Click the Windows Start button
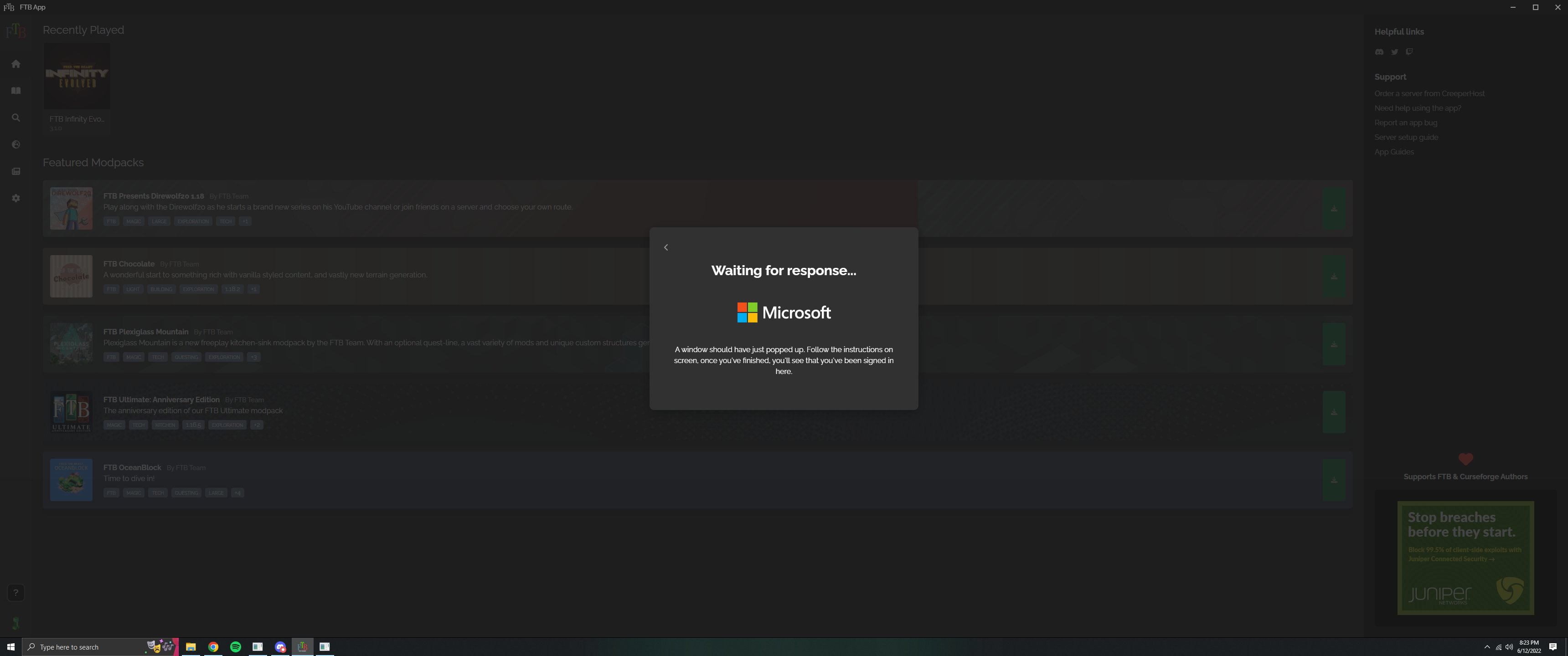1568x656 pixels. tap(10, 647)
